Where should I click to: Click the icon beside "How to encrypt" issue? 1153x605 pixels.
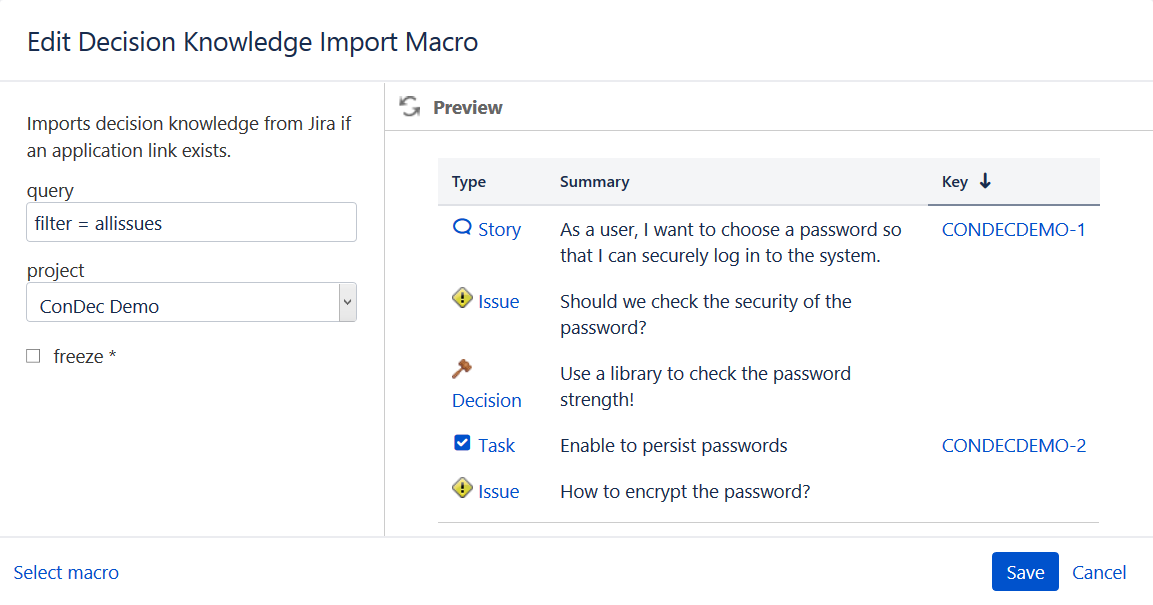coord(462,488)
